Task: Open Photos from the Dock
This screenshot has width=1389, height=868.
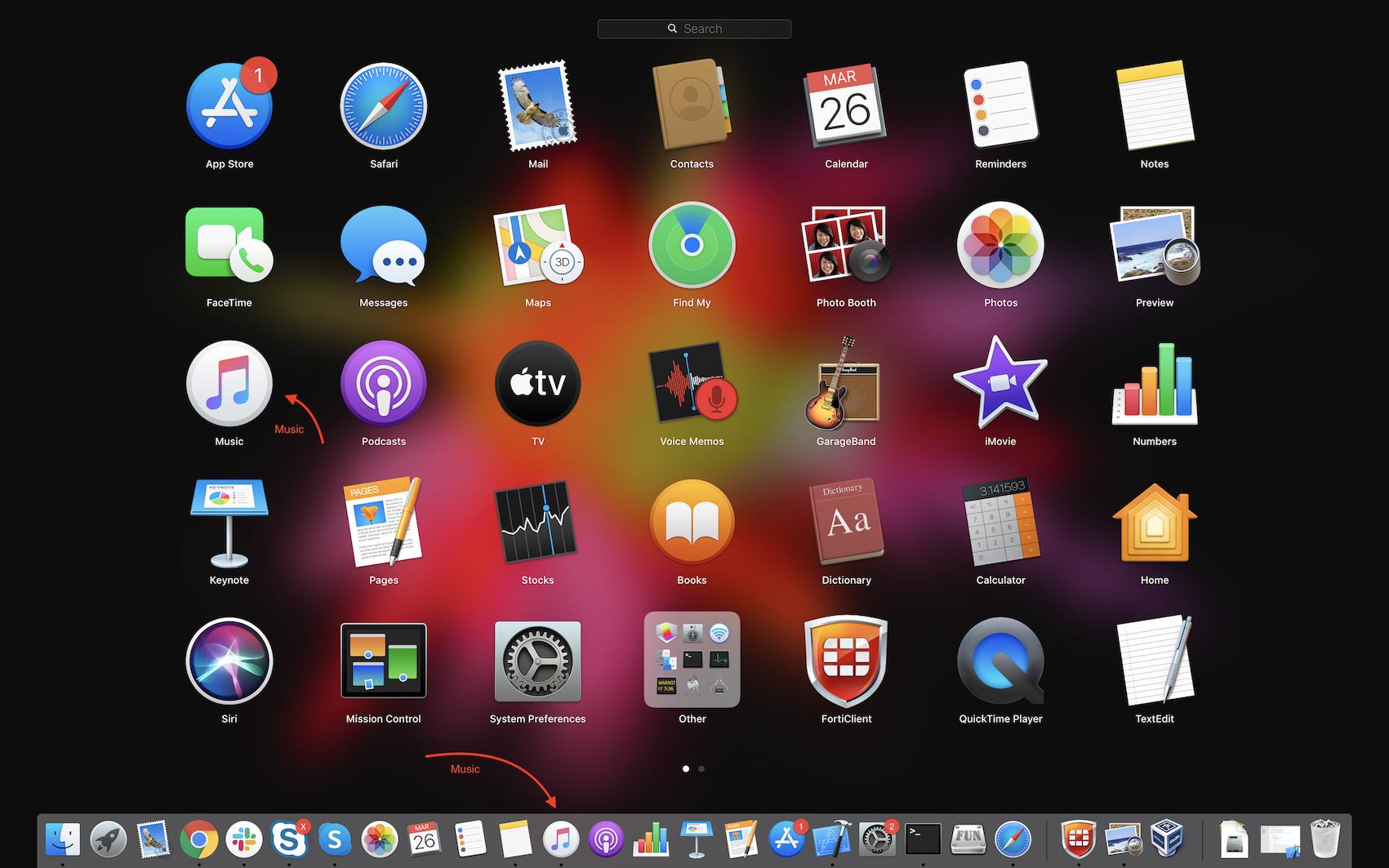Action: pos(379,839)
